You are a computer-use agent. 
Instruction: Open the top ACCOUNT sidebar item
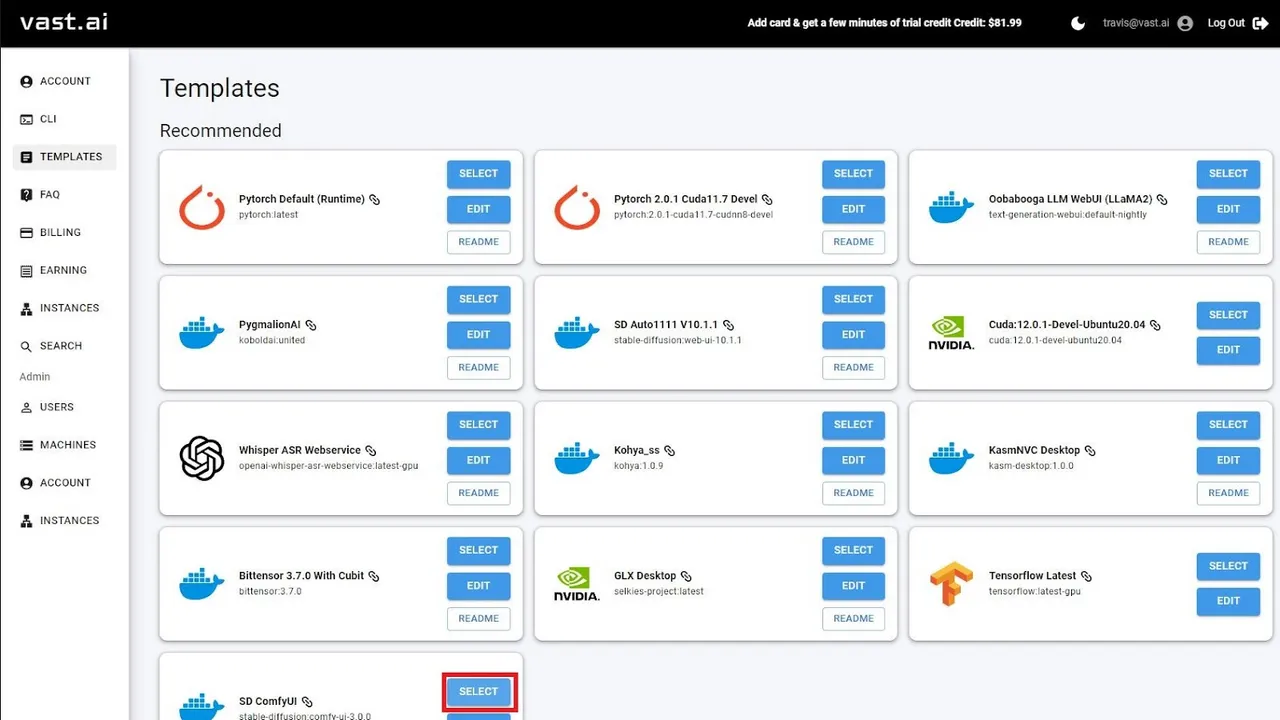click(x=65, y=81)
